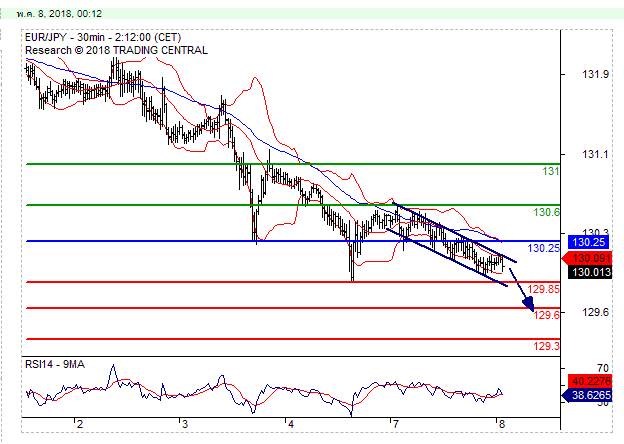This screenshot has height=444, width=624.
Task: Select day 7 on time axis
Action: [x=394, y=423]
